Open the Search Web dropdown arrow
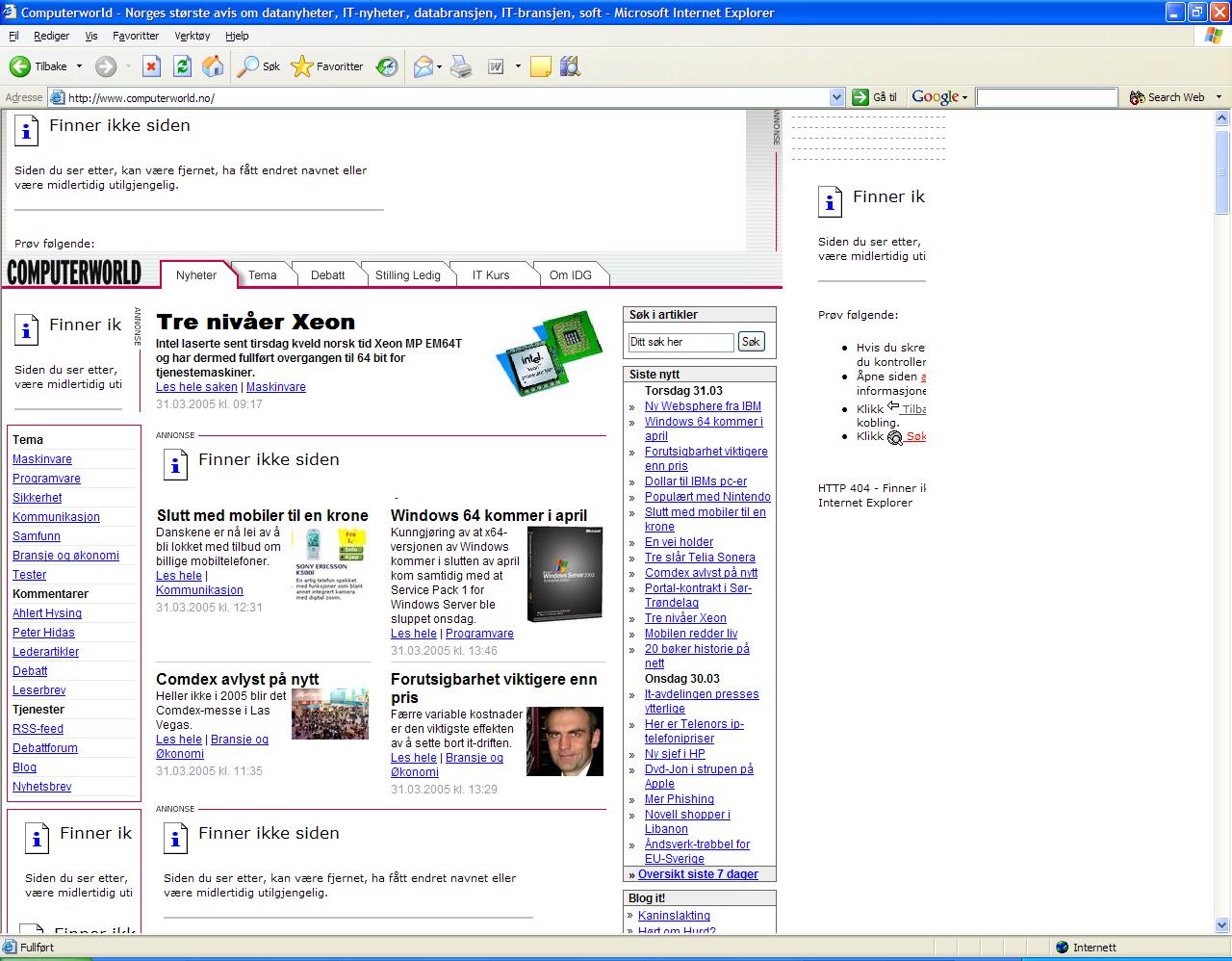Image resolution: width=1232 pixels, height=961 pixels. (x=1219, y=97)
